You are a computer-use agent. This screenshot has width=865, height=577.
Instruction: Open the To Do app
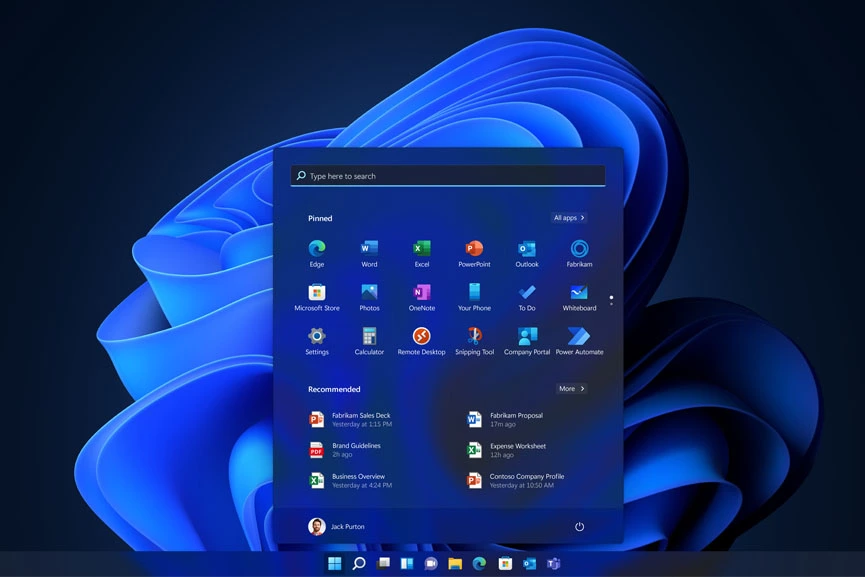pyautogui.click(x=527, y=291)
